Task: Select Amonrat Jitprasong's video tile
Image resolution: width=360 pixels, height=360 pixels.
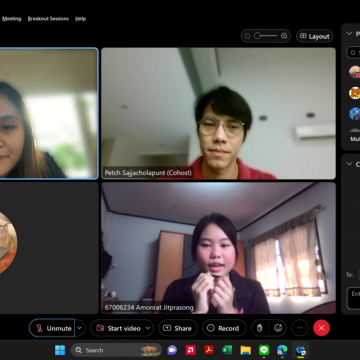Action: point(218,248)
